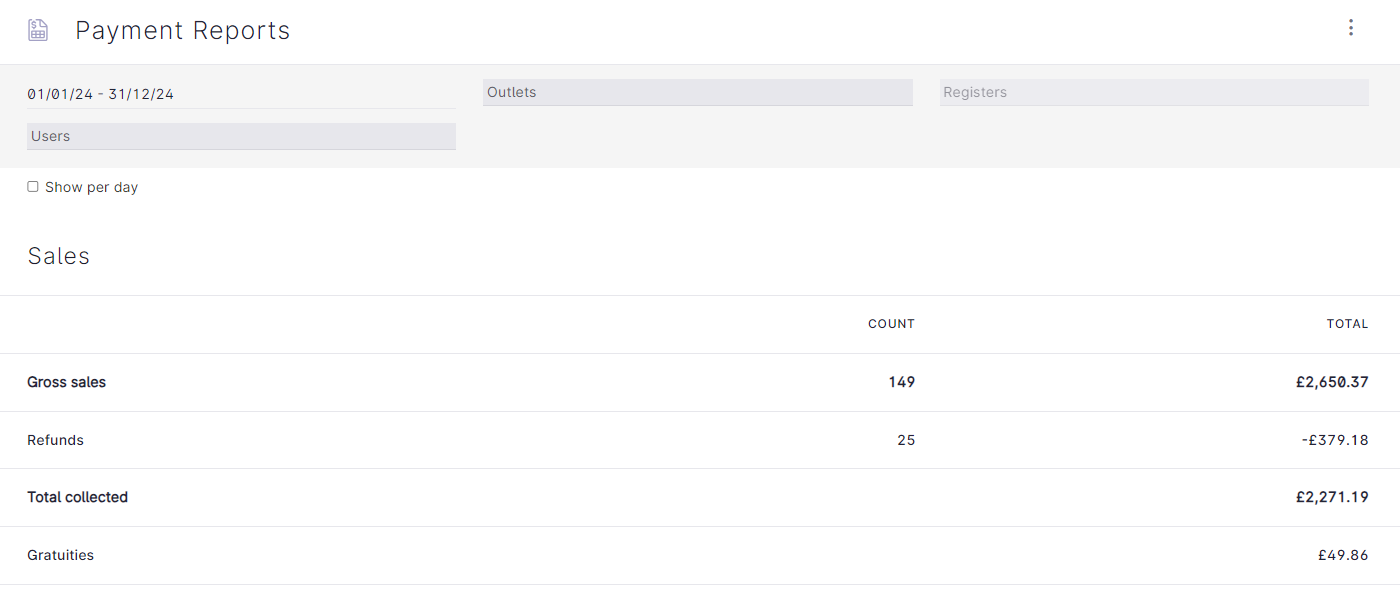Click the Gratuities row label
Screen dimensions: 1400x594
point(60,555)
